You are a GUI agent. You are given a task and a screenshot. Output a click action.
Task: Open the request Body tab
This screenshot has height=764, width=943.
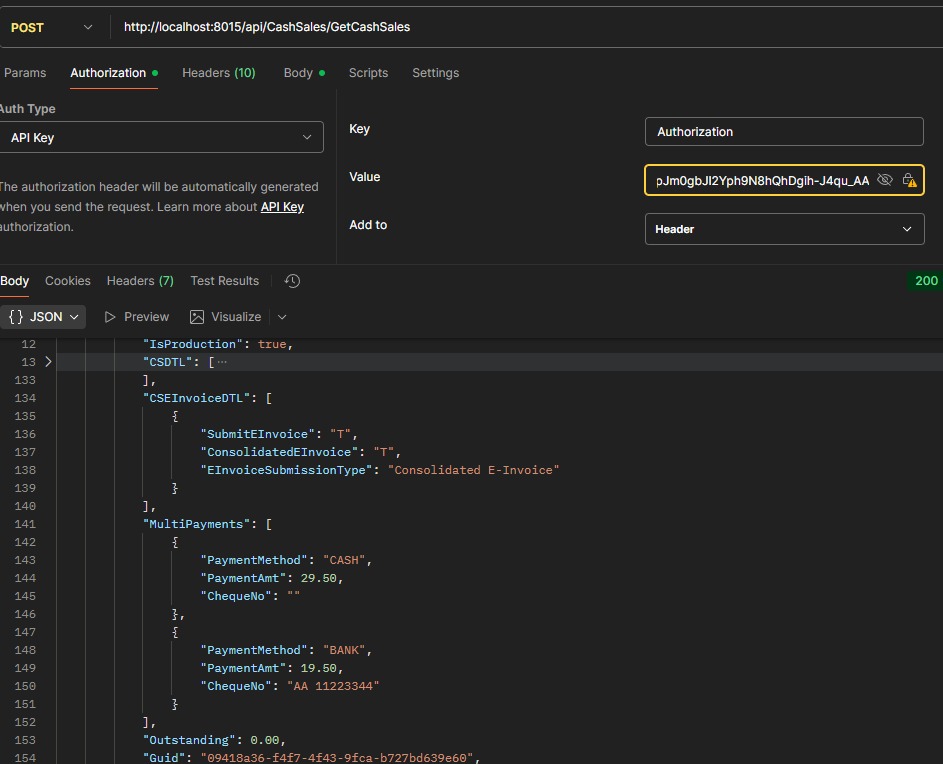point(298,73)
